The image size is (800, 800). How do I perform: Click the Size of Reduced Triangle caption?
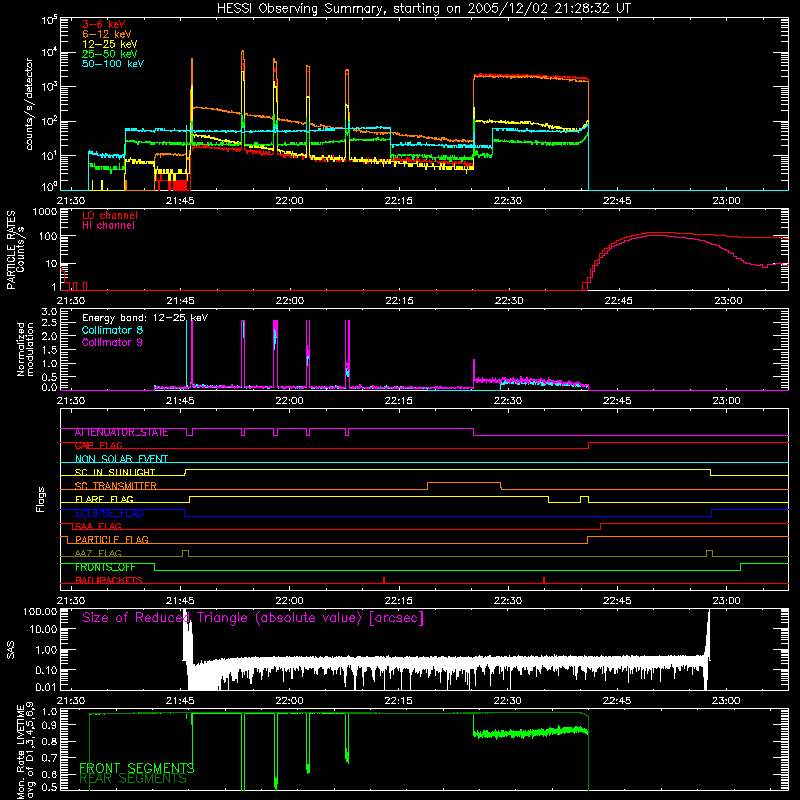coord(253,618)
